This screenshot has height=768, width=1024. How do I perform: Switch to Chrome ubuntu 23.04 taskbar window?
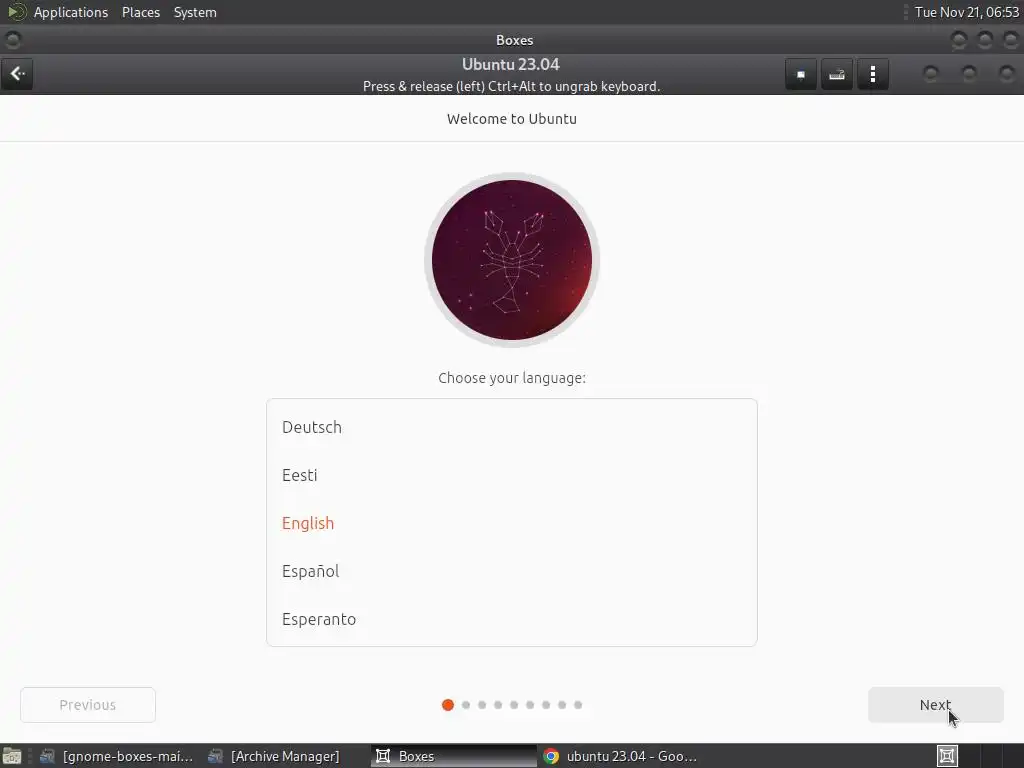620,756
